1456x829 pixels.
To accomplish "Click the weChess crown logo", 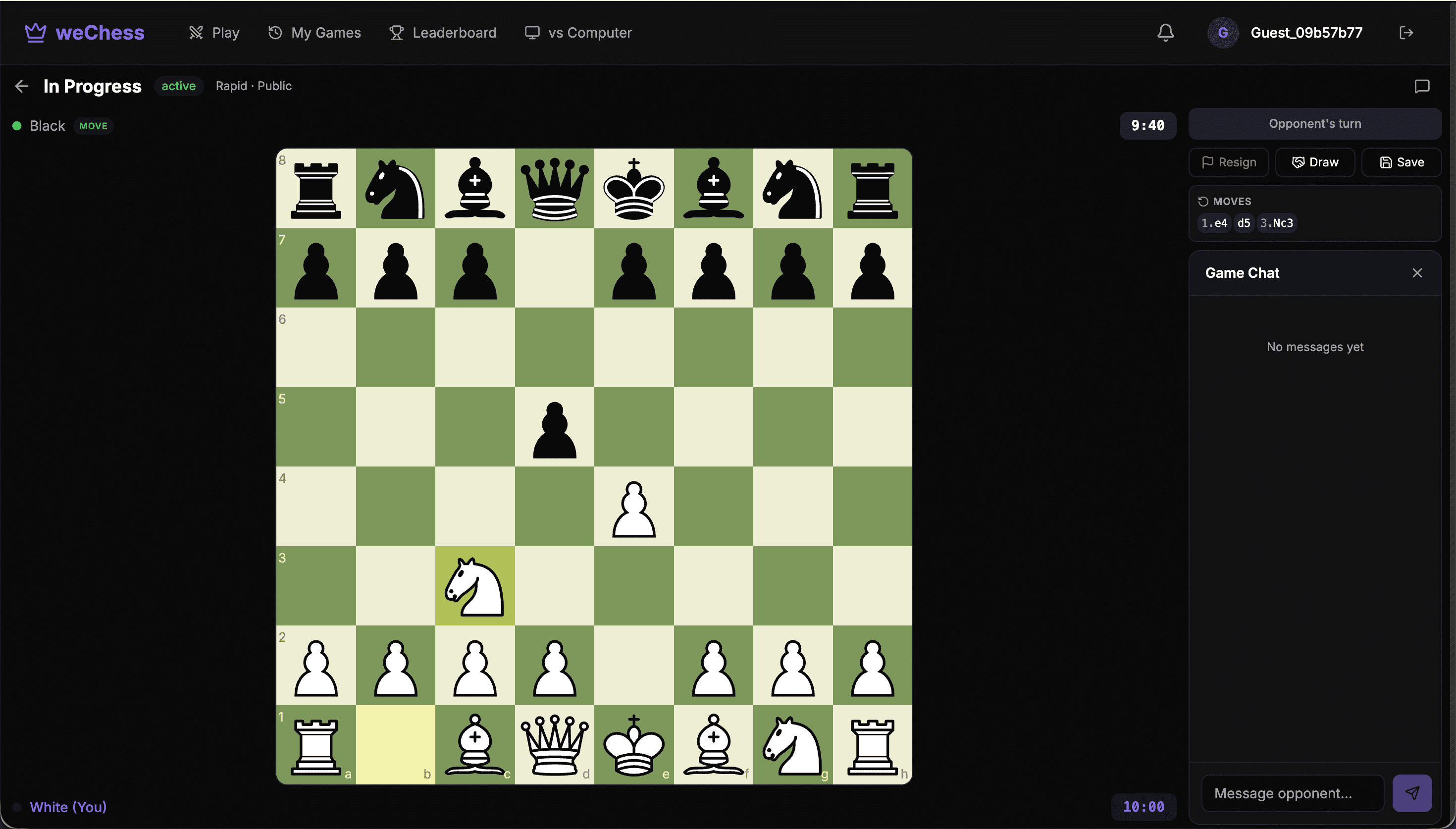I will coord(35,33).
